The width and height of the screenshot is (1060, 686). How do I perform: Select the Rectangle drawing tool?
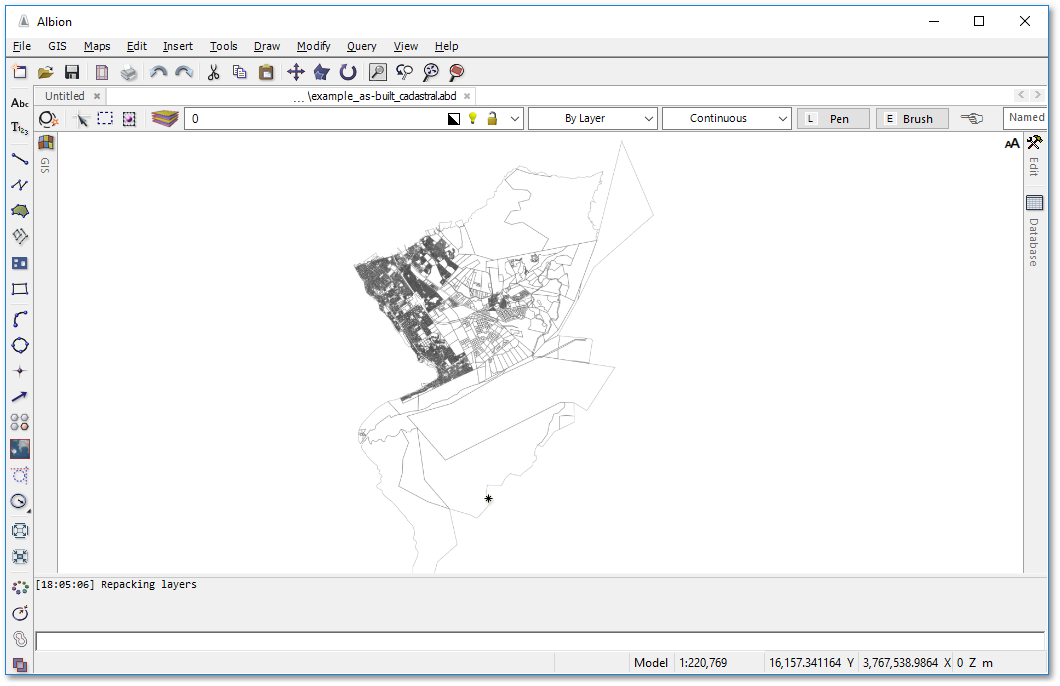click(x=20, y=289)
